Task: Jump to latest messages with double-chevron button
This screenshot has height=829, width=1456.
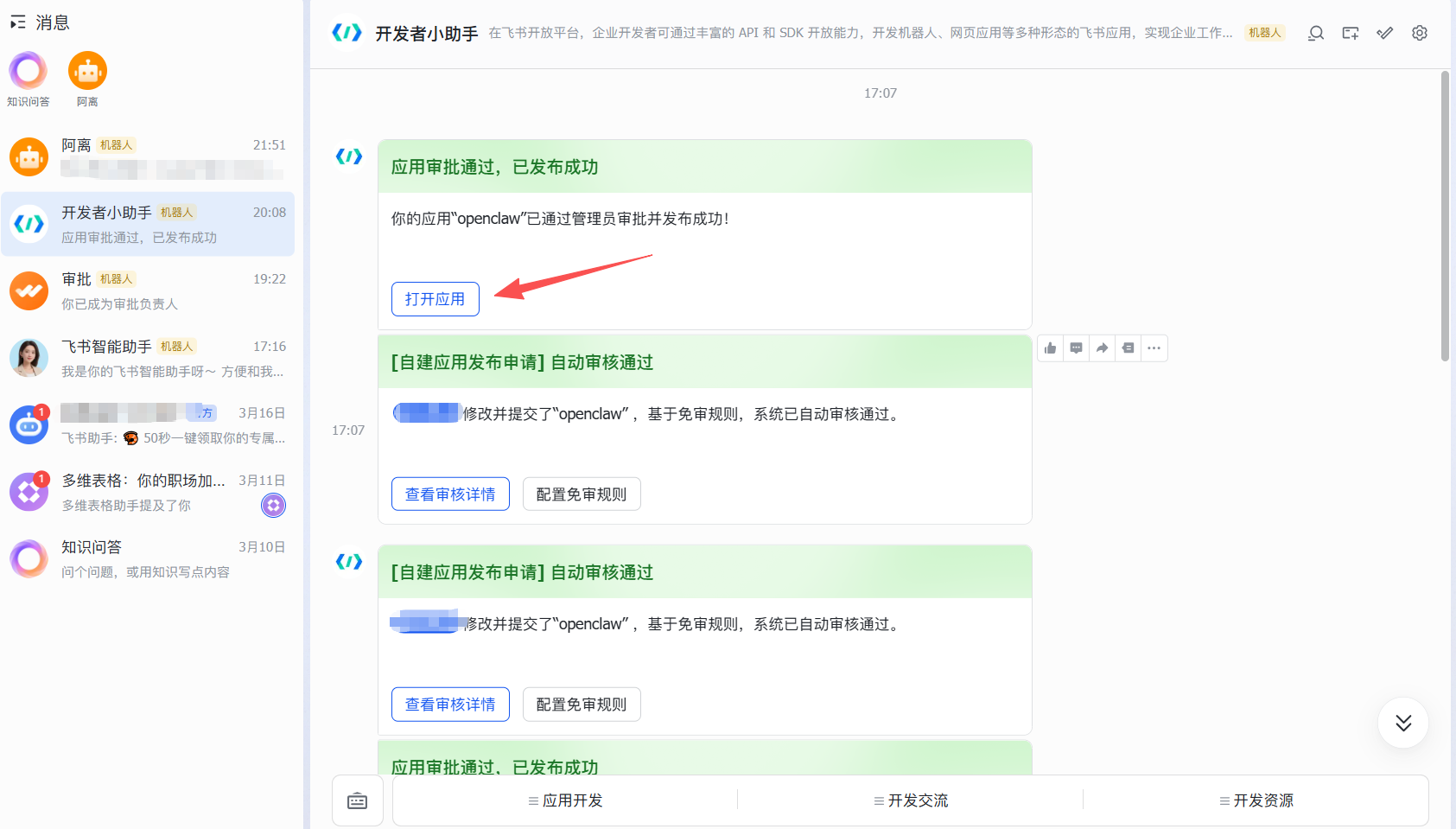Action: coord(1403,723)
